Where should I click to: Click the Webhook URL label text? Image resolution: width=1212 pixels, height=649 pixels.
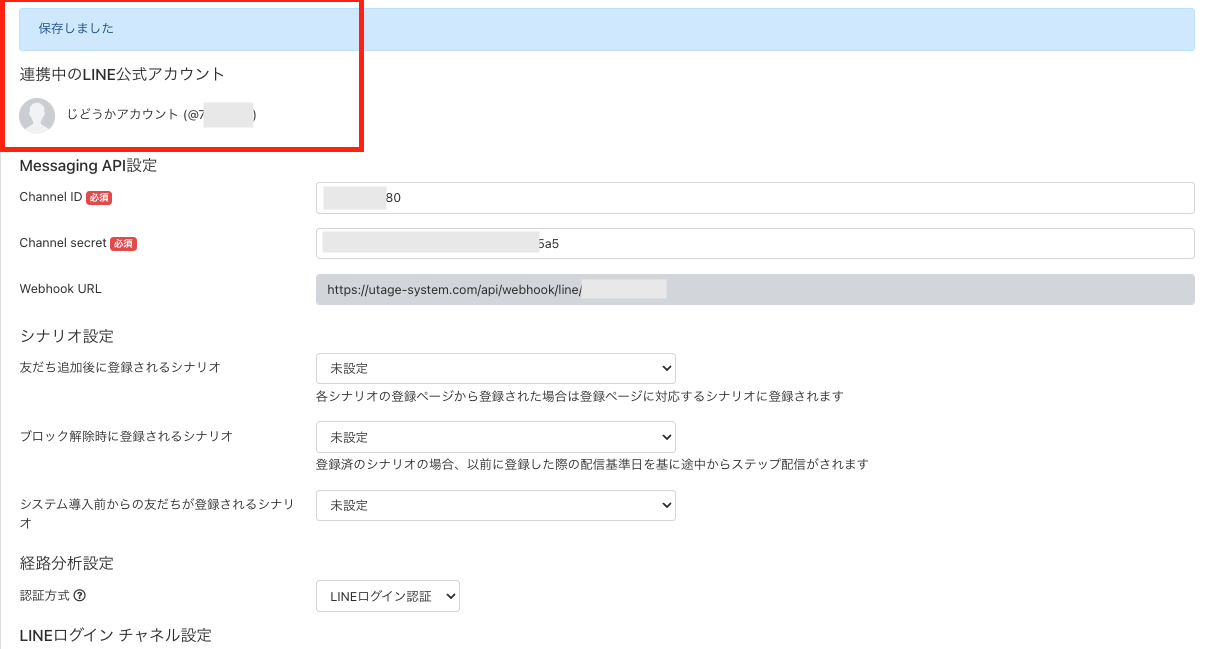[60, 289]
